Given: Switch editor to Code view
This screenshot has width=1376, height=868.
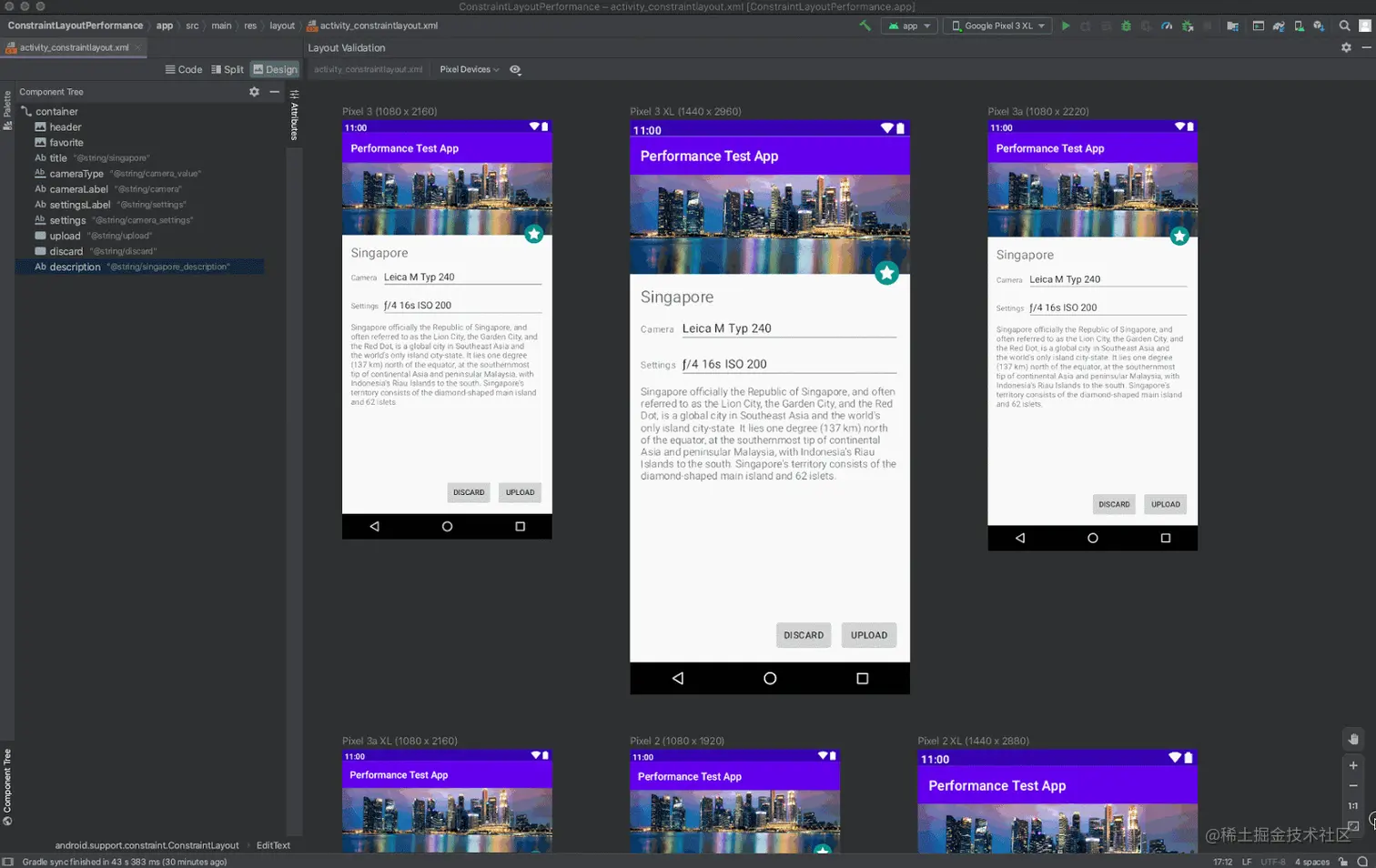Looking at the screenshot, I should [x=184, y=69].
